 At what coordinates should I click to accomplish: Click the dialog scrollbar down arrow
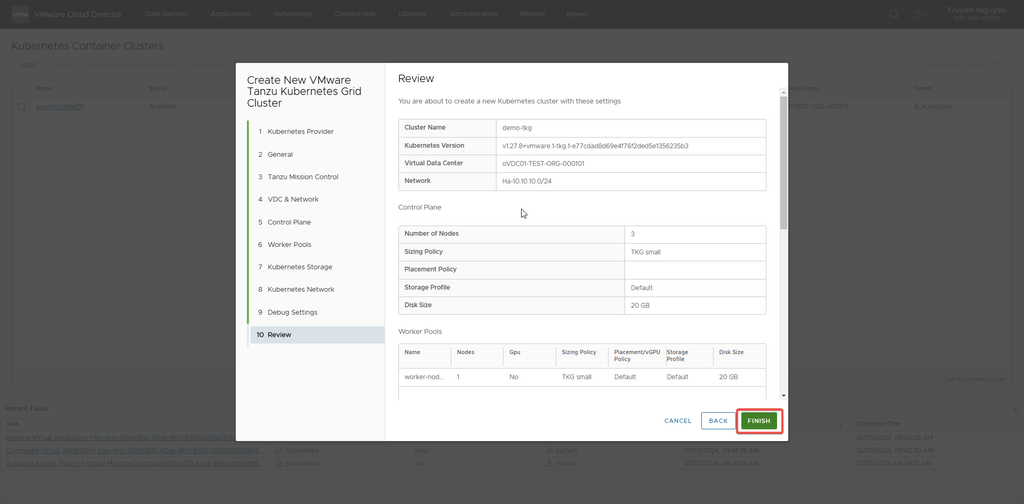click(x=783, y=395)
